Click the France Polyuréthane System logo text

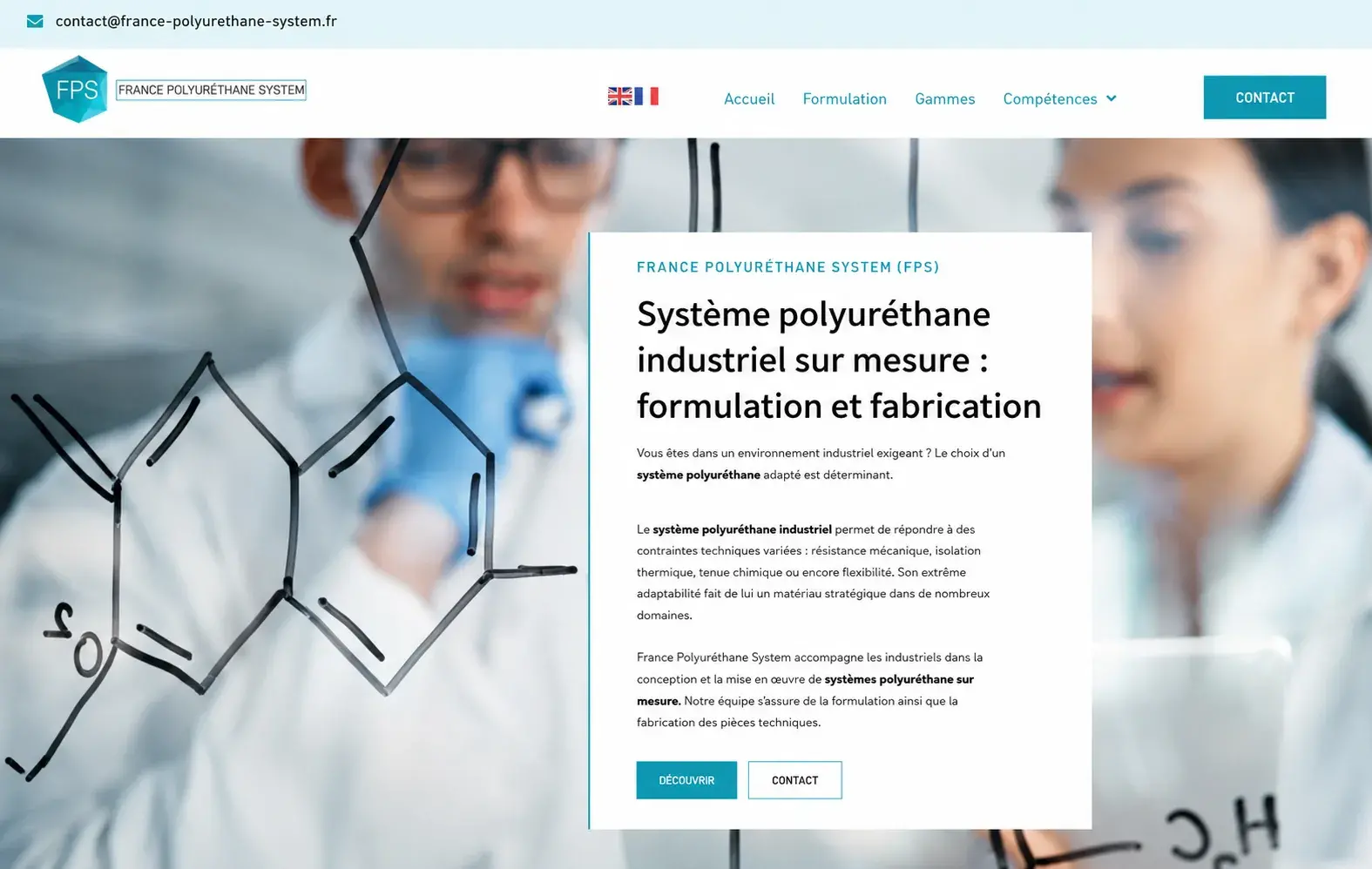211,90
